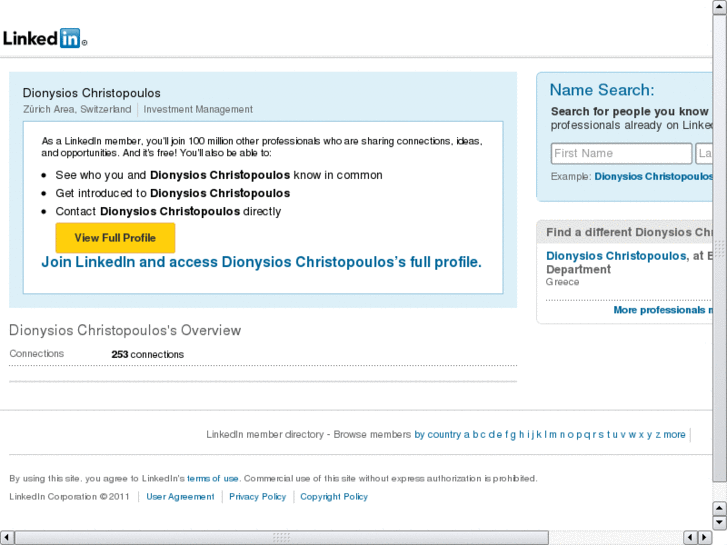Click the First Name search field
Screen dimensions: 727x545
621,154
